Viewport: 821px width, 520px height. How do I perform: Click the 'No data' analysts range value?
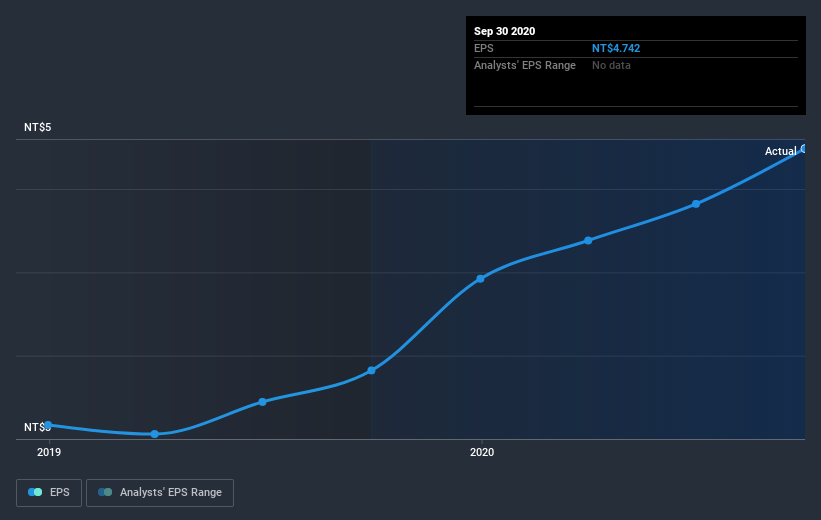click(611, 65)
